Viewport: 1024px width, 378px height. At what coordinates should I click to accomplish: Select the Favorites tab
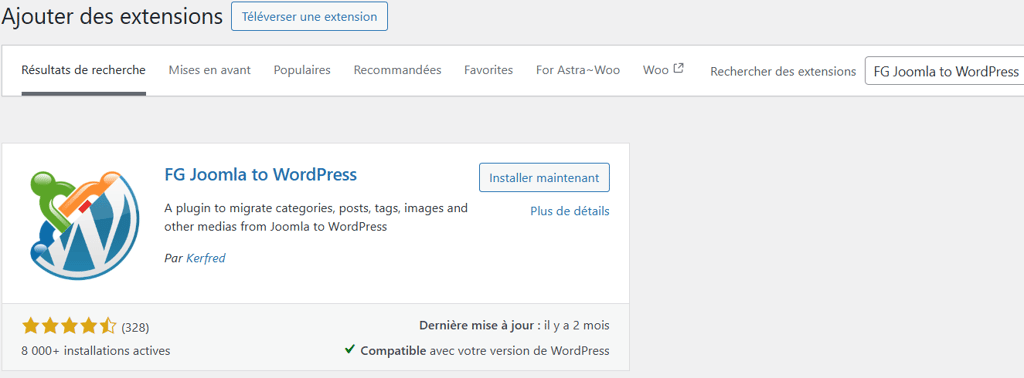[488, 70]
